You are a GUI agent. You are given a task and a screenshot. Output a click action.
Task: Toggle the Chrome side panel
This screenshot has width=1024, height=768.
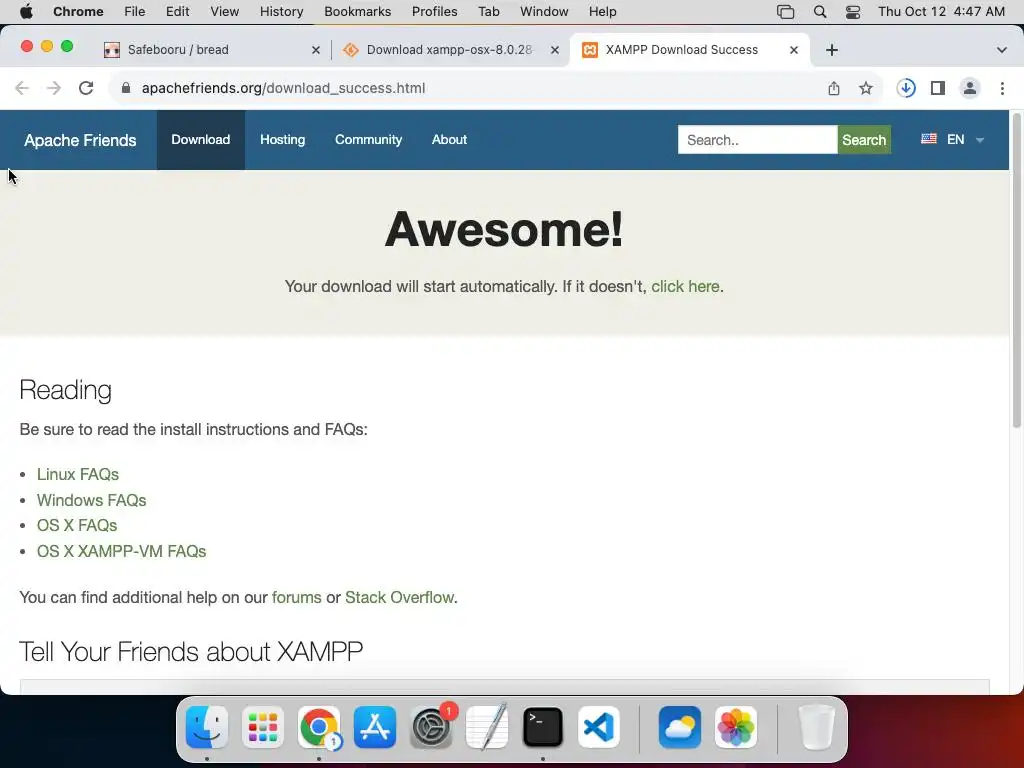point(938,88)
